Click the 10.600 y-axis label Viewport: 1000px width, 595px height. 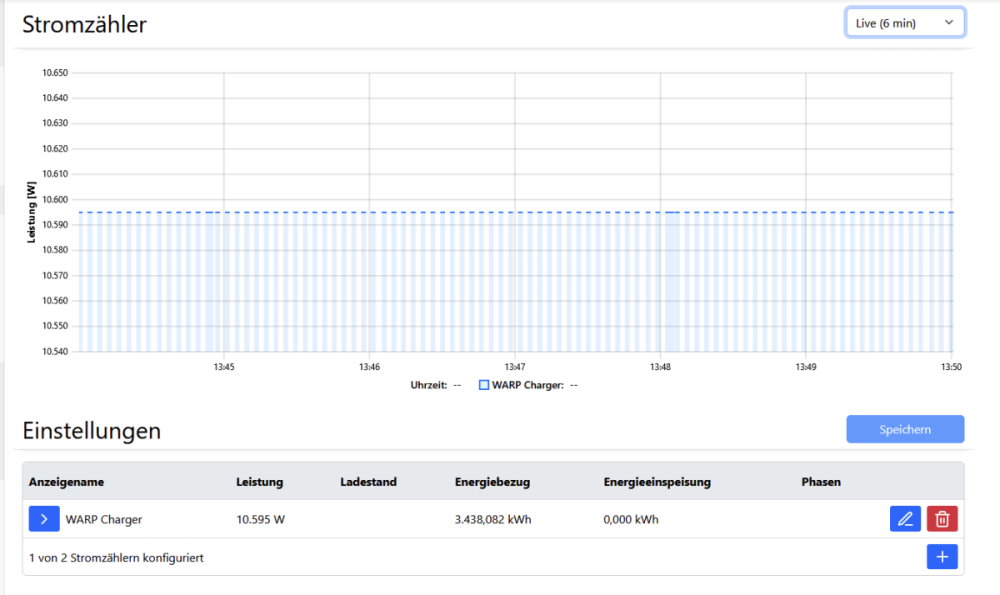tap(55, 200)
